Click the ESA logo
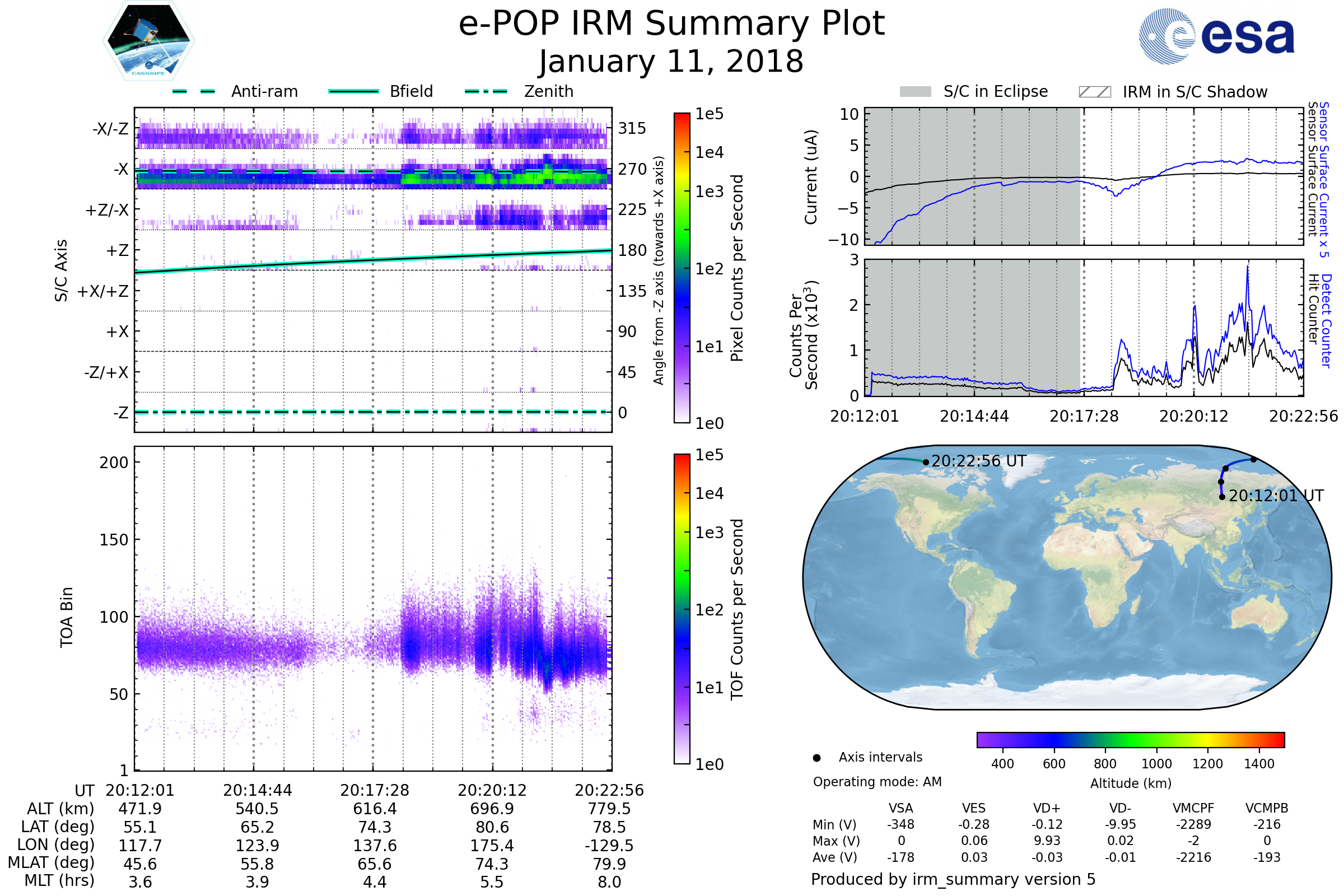This screenshot has height=896, width=1344. [1216, 36]
